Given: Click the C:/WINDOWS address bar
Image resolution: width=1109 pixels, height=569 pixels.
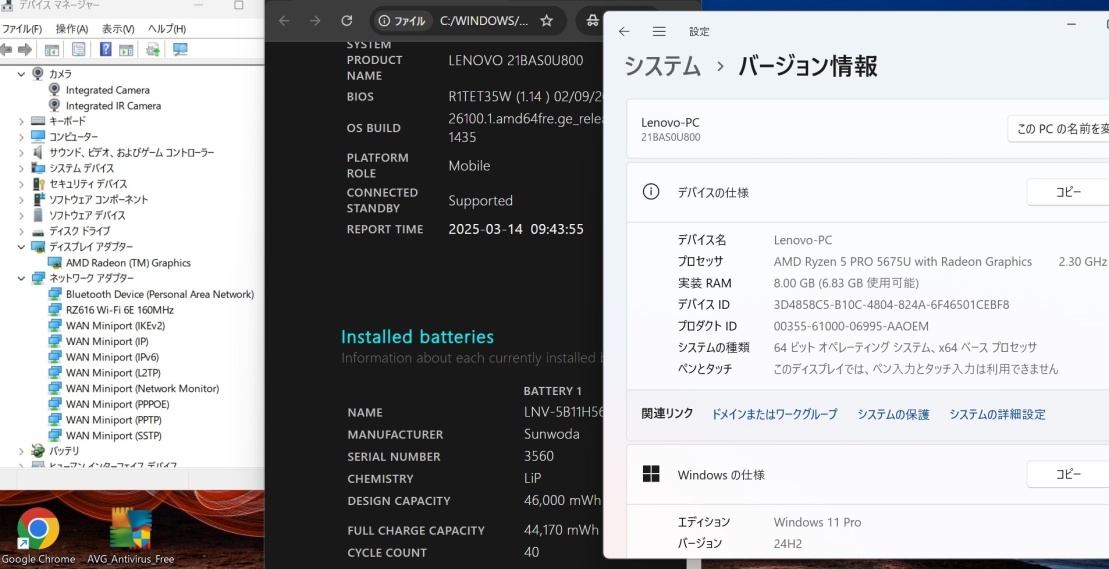Looking at the screenshot, I should click(484, 20).
